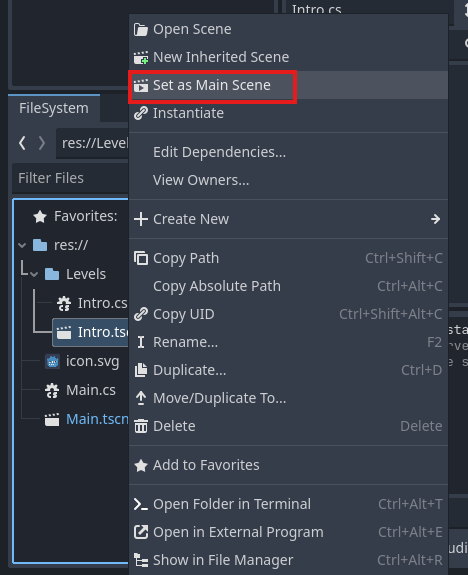Click the Instantiate chain-link icon
The width and height of the screenshot is (468, 575).
pyautogui.click(x=141, y=113)
